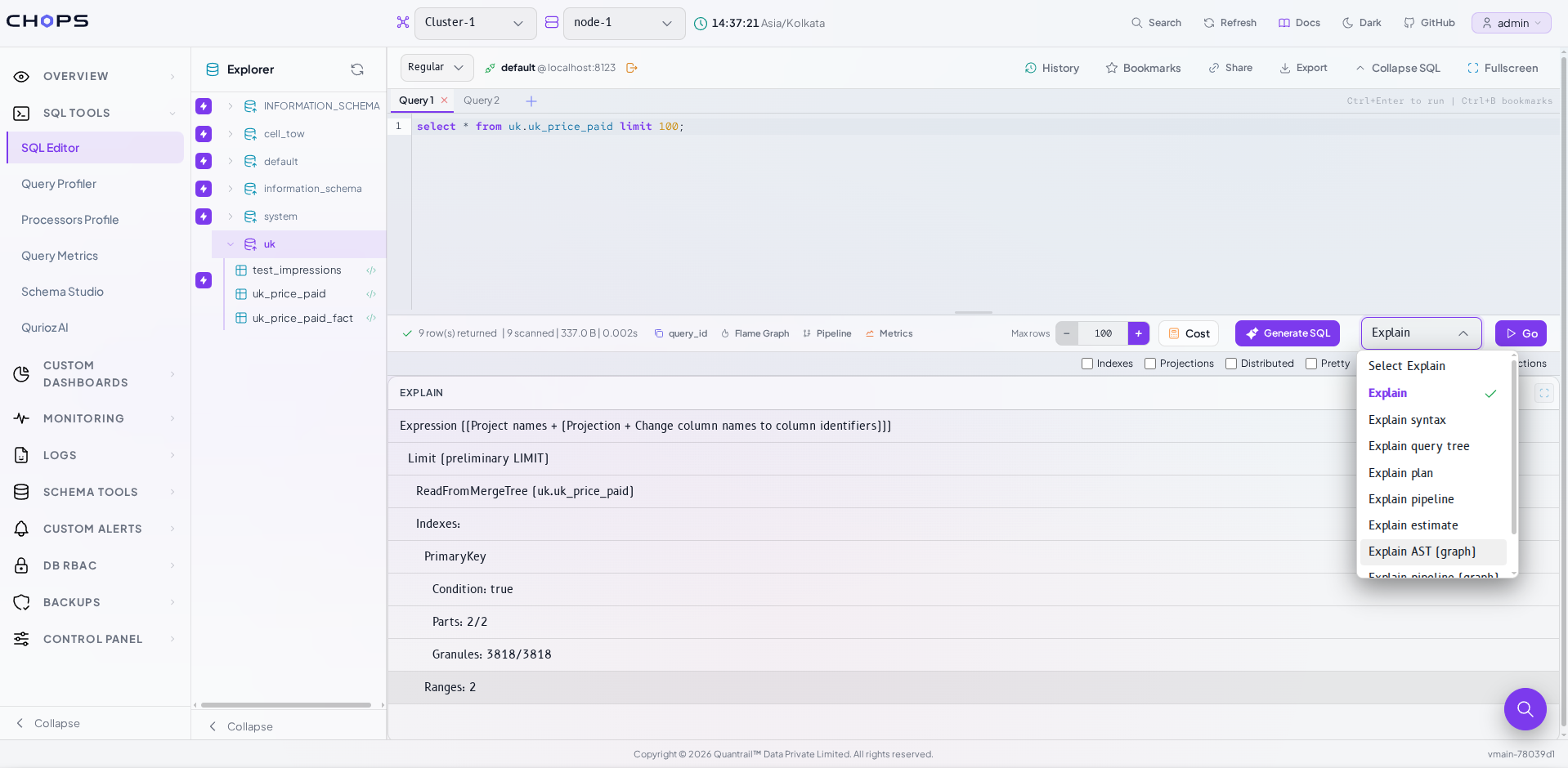
Task: Click Collapse SQL
Action: click(1398, 69)
